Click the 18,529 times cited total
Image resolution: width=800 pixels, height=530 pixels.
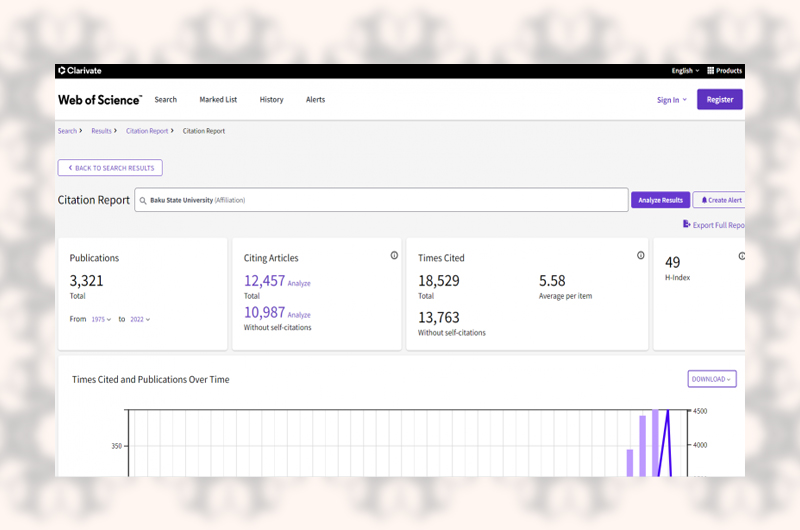pyautogui.click(x=439, y=281)
